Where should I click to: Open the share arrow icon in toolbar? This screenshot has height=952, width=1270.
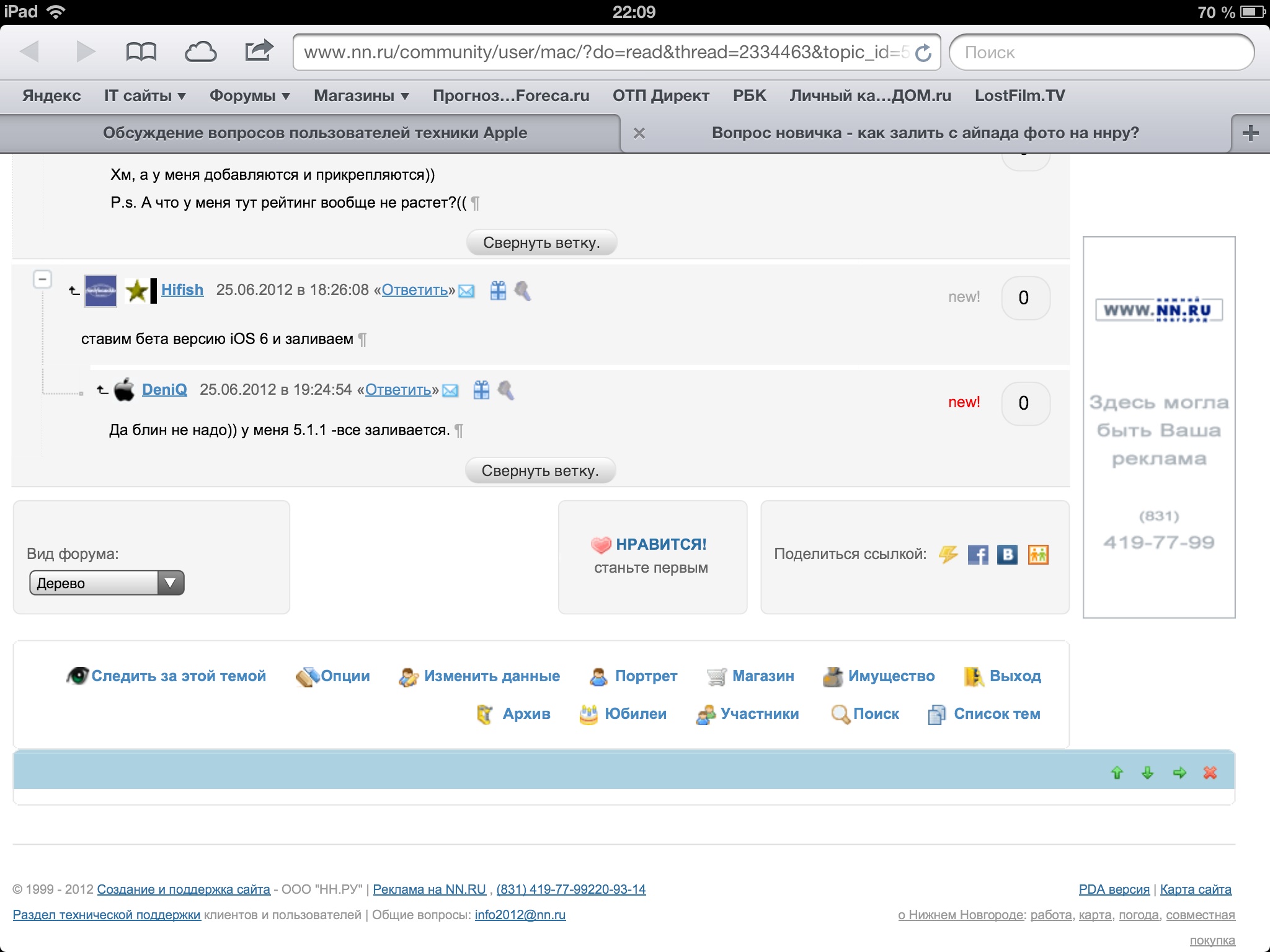click(259, 51)
